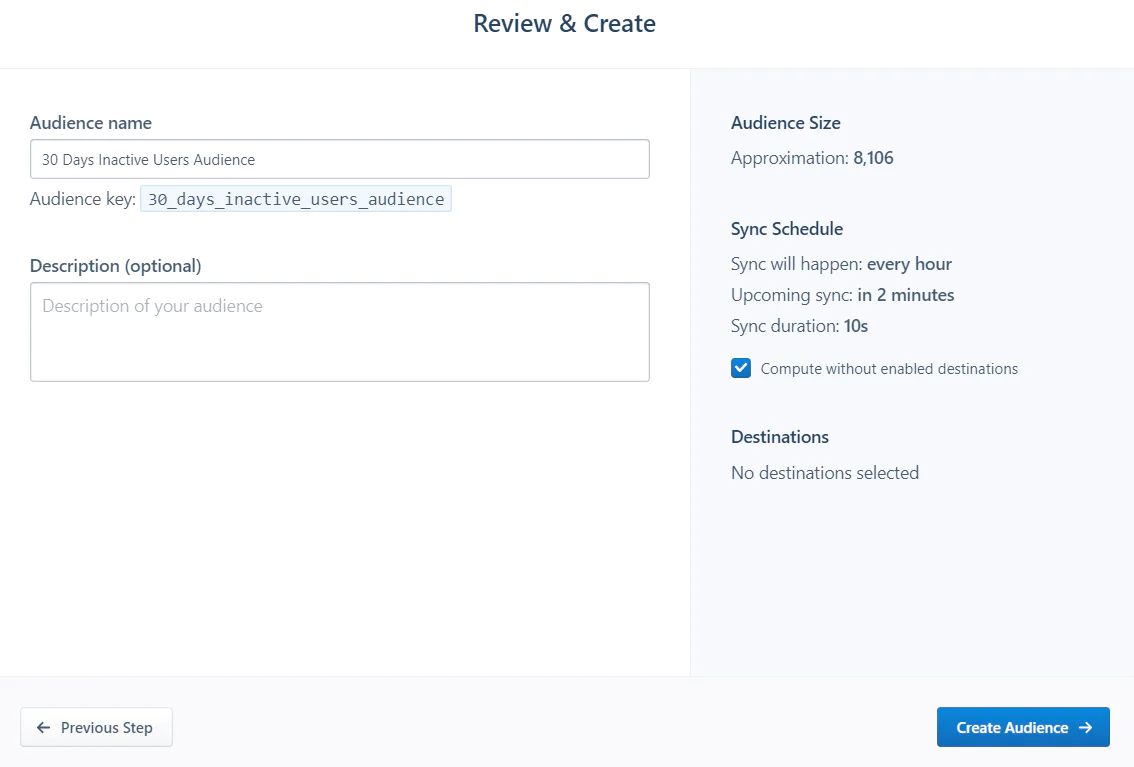Image resolution: width=1134 pixels, height=767 pixels.
Task: Click the Sync Schedule heading
Action: tap(787, 229)
